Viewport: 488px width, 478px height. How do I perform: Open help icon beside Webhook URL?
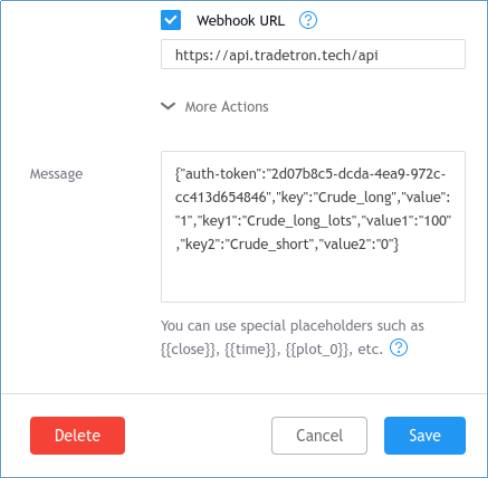(308, 20)
